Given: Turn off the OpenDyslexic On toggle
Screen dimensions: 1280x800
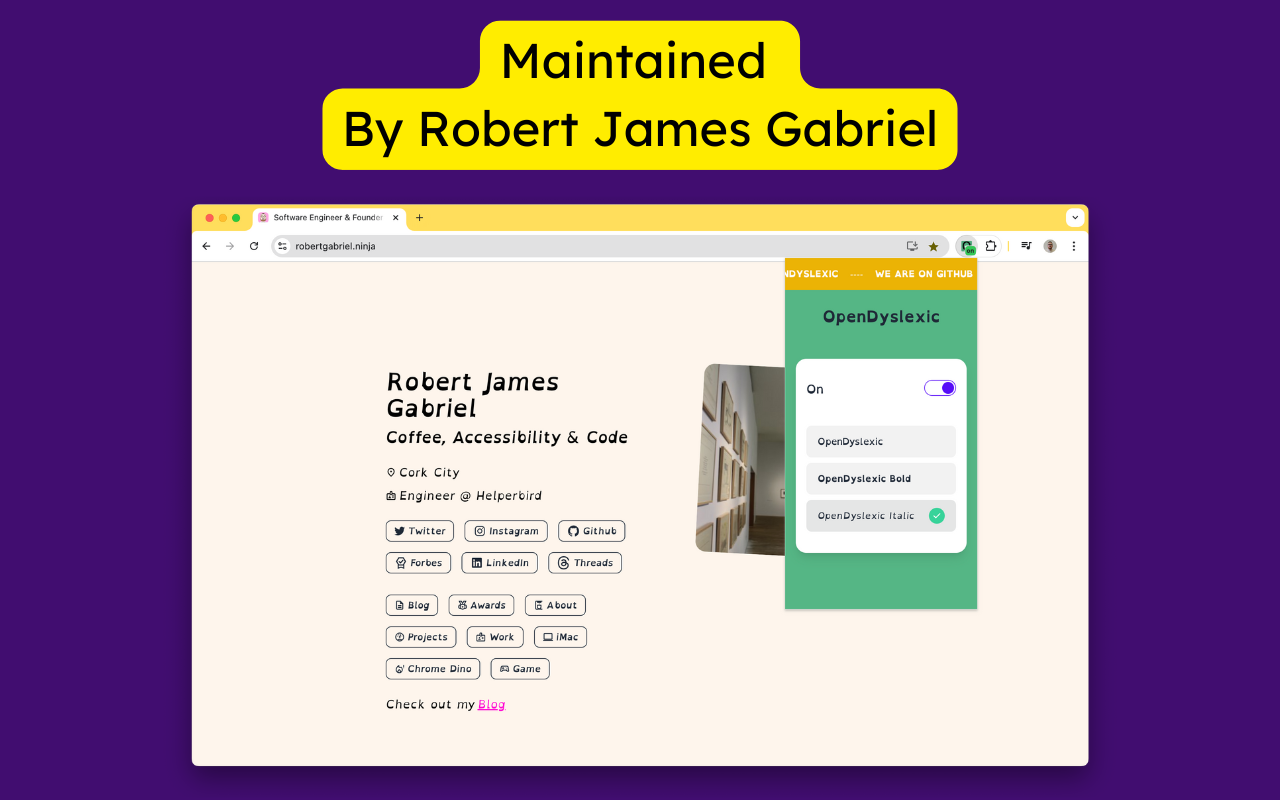Looking at the screenshot, I should (939, 388).
